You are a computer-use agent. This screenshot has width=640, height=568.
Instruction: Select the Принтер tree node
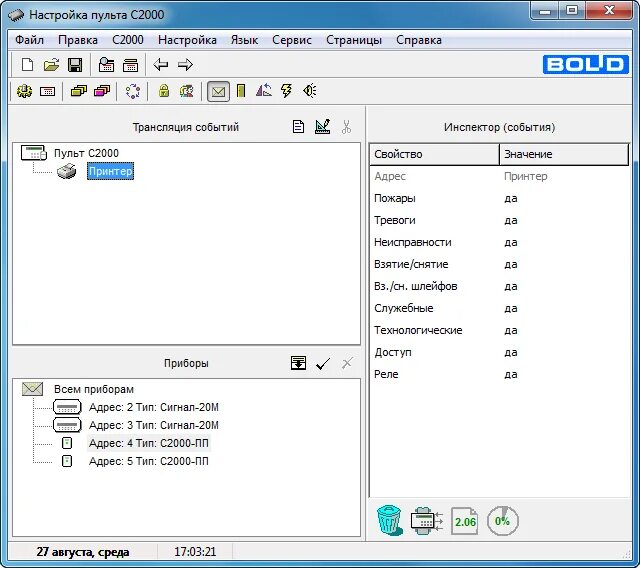tap(110, 171)
